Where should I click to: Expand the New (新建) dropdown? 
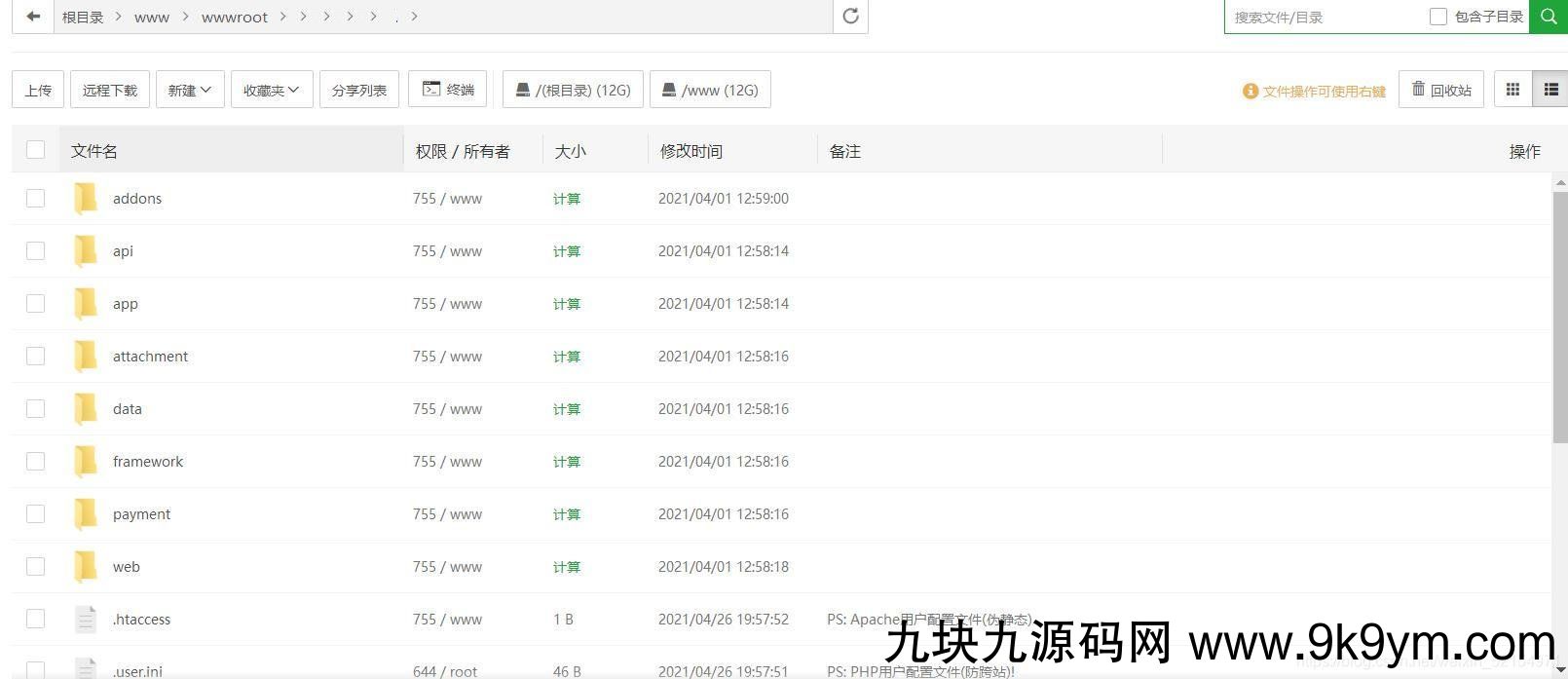pyautogui.click(x=190, y=90)
